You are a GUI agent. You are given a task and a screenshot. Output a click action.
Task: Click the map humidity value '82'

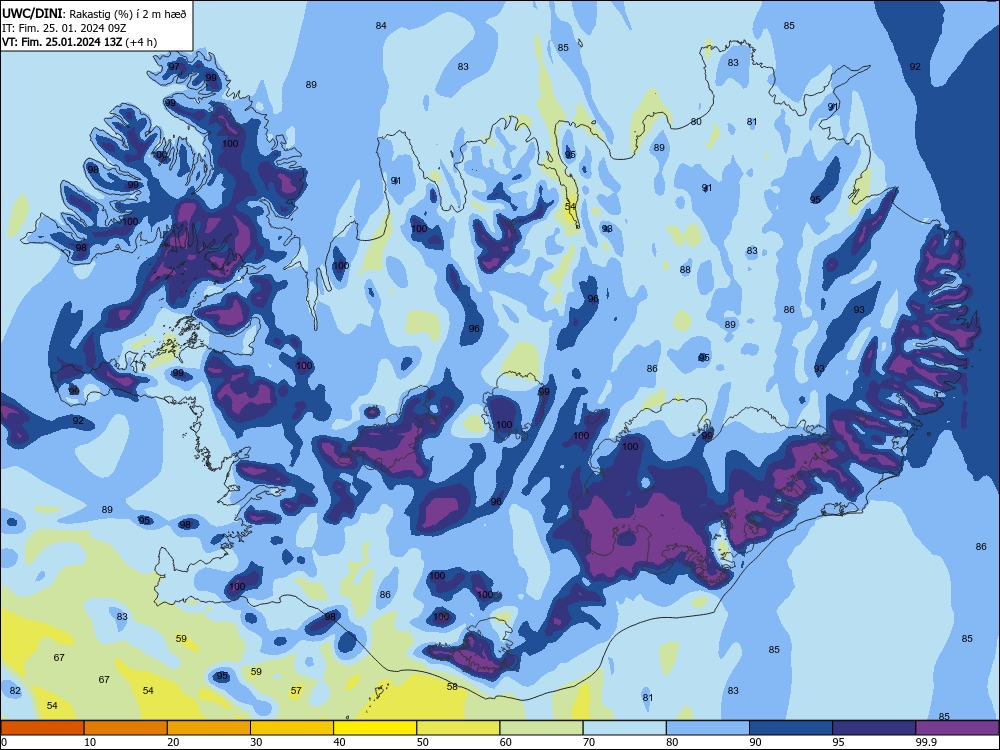[15, 691]
